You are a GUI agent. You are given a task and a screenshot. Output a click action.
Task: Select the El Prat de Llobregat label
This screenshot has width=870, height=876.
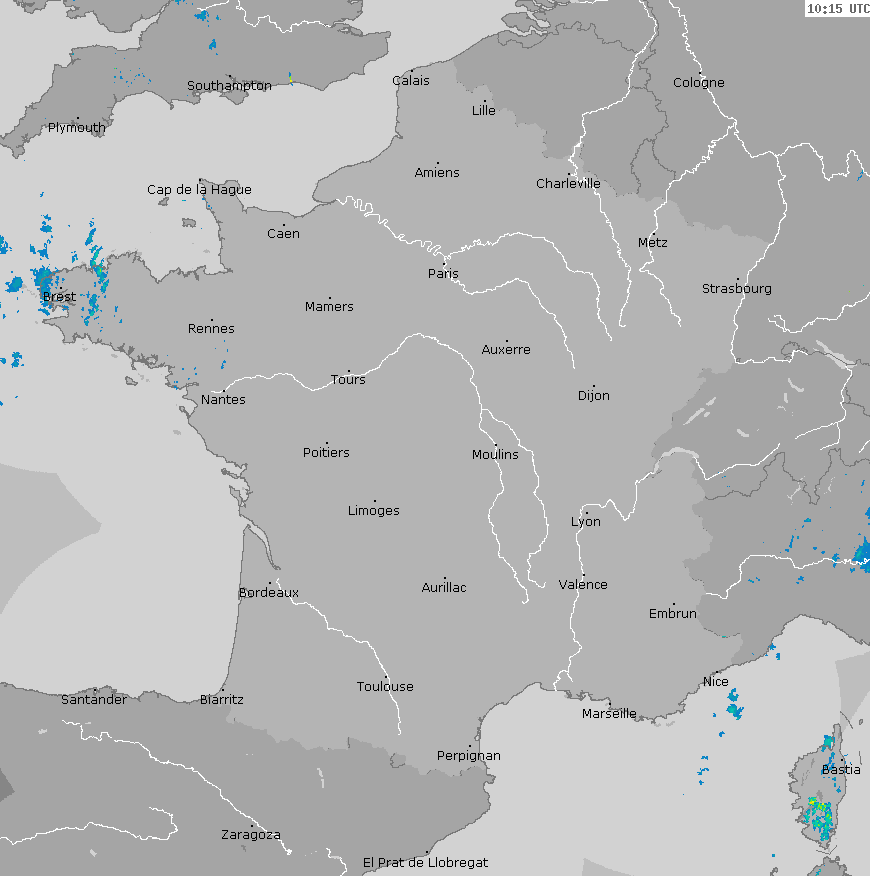(x=425, y=862)
